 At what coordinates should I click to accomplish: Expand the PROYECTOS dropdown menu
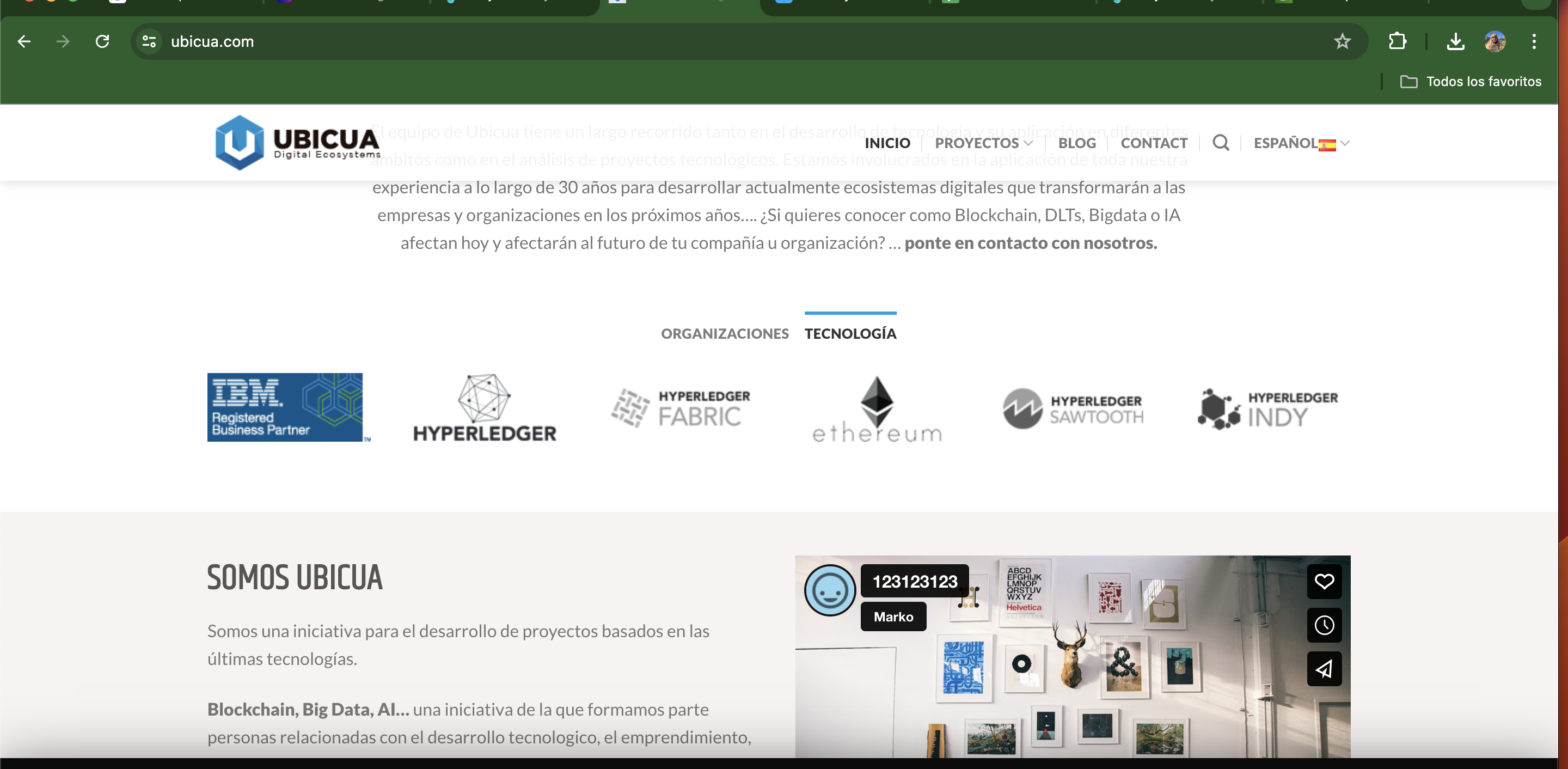tap(984, 143)
